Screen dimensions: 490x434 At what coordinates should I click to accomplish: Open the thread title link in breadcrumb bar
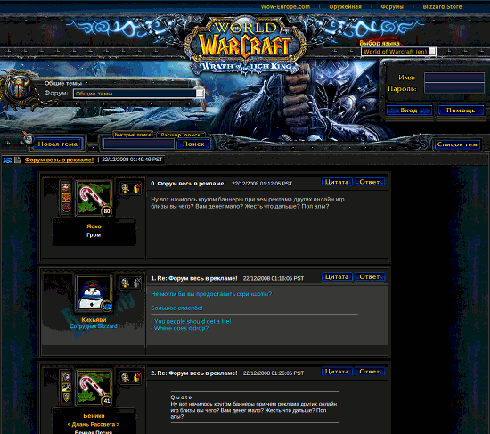tap(59, 160)
